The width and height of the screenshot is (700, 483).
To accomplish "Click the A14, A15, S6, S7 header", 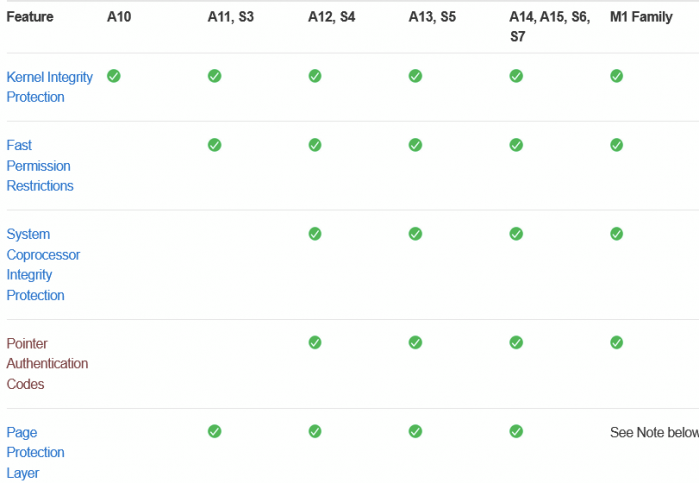I will (549, 26).
